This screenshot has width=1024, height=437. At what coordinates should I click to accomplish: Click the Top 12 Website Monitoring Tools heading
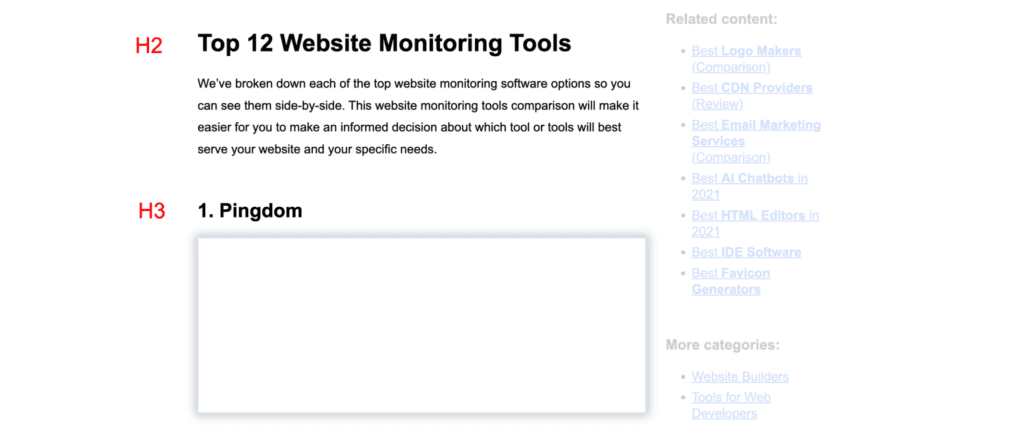point(384,44)
